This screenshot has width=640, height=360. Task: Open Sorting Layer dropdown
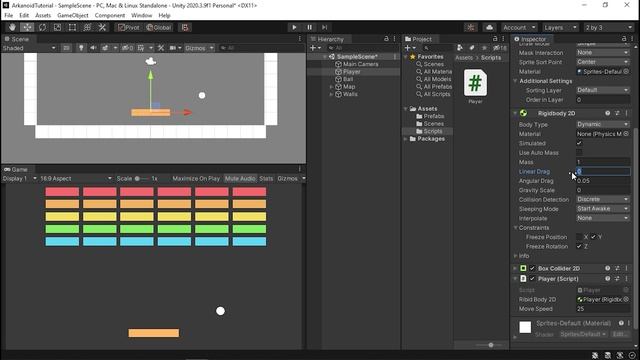click(602, 90)
